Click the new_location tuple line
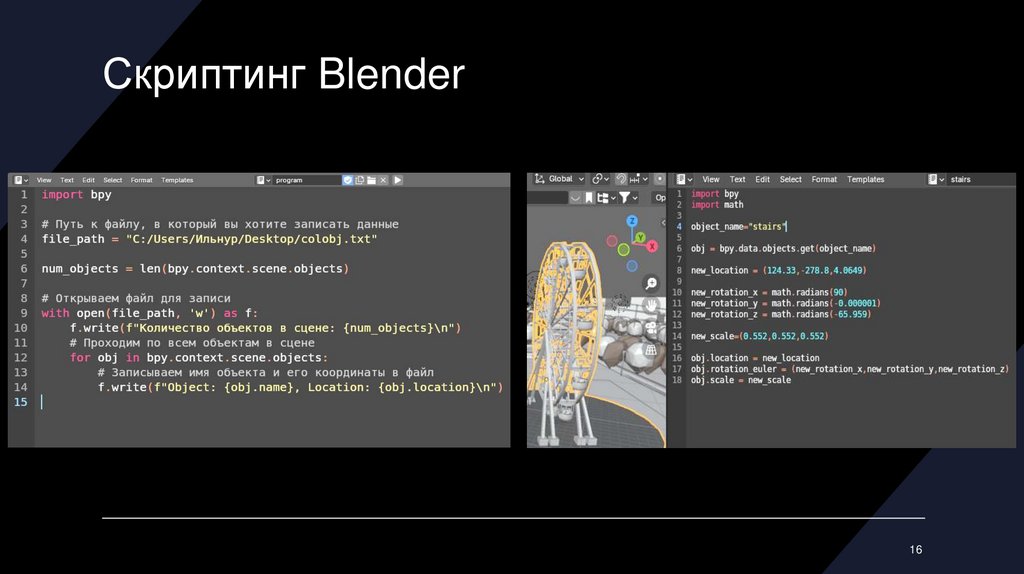Screen dimensions: 1024x574 (778, 270)
